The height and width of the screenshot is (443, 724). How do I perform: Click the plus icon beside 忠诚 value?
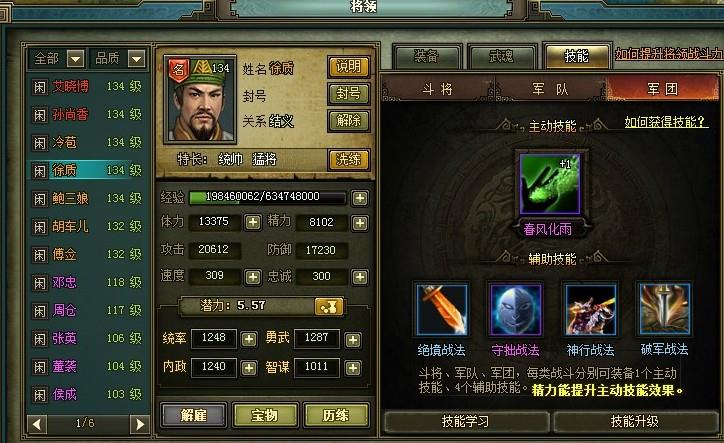[x=360, y=277]
